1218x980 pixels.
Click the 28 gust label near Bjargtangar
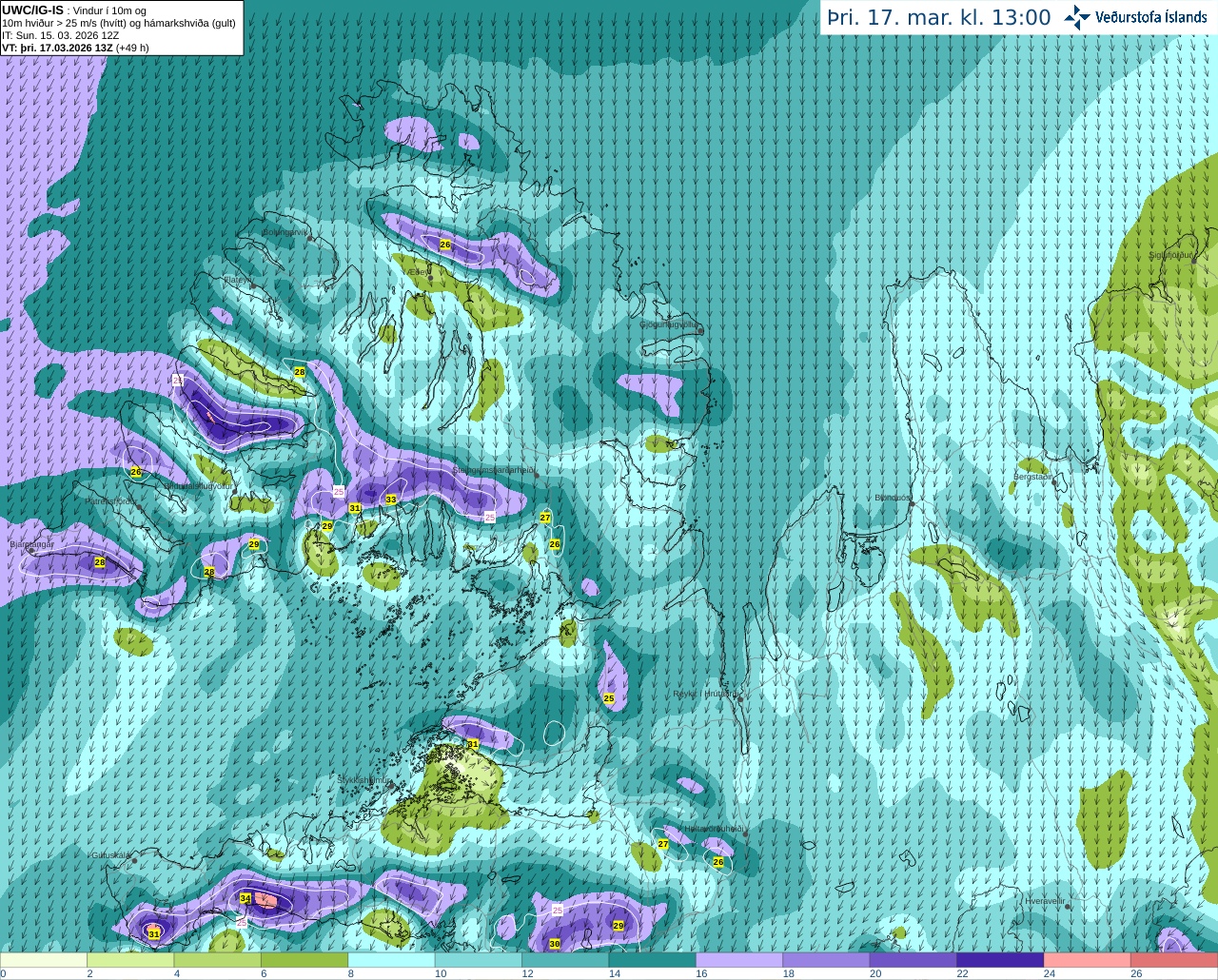(100, 562)
